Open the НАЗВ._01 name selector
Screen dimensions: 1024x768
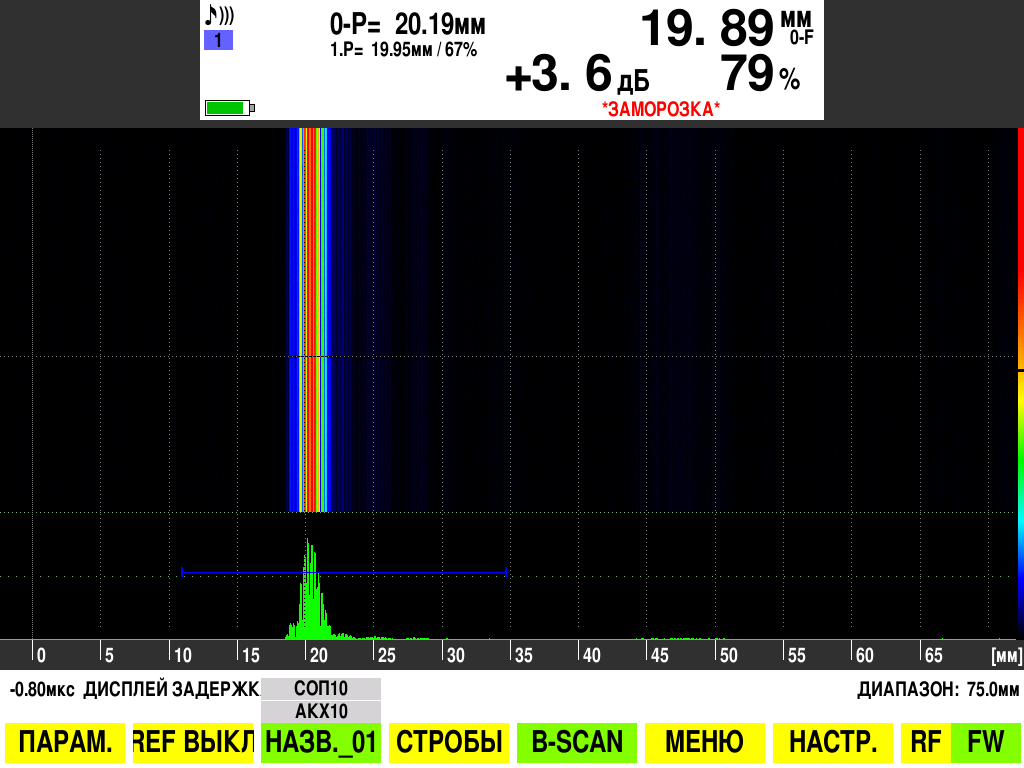click(320, 741)
